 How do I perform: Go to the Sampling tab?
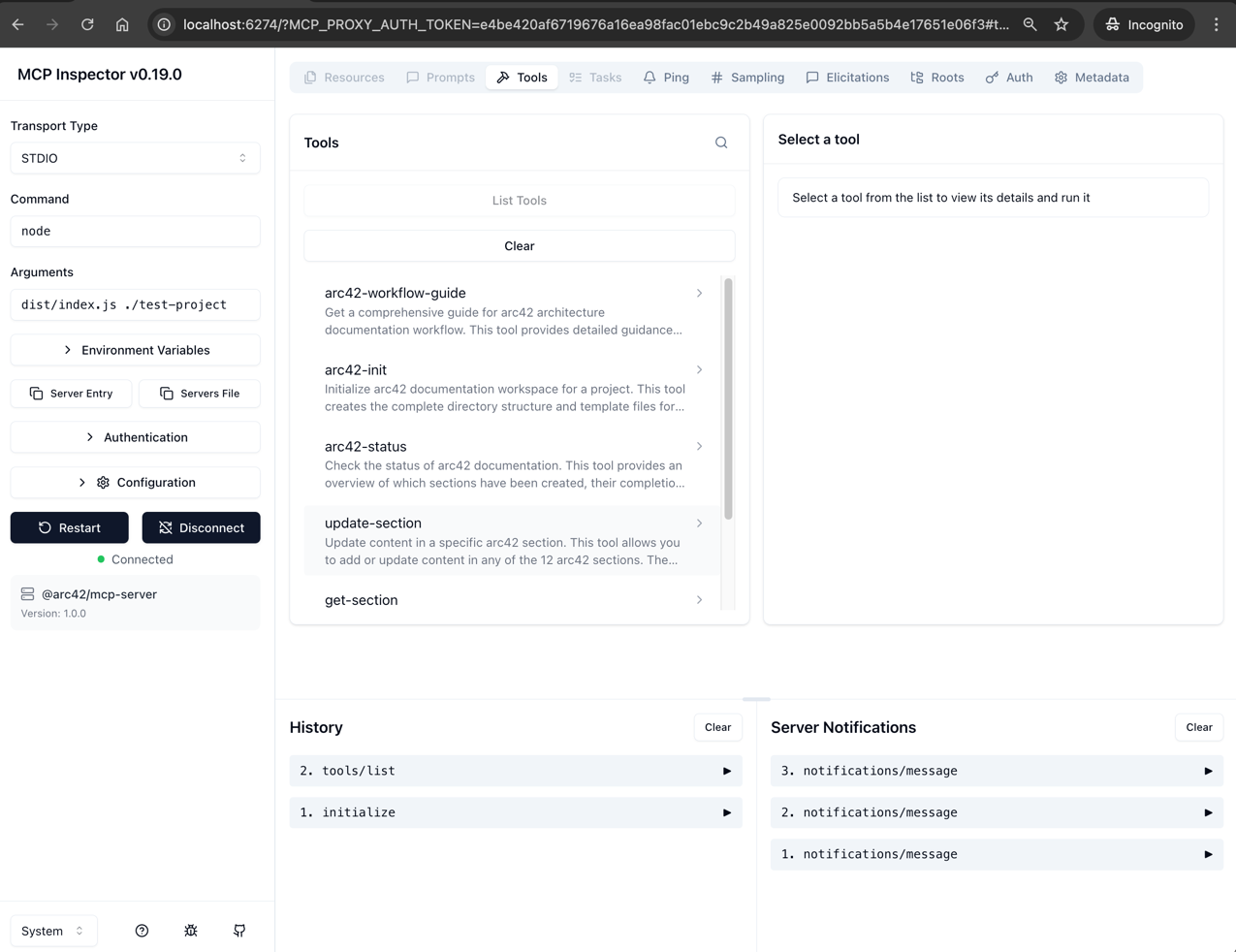[x=747, y=78]
